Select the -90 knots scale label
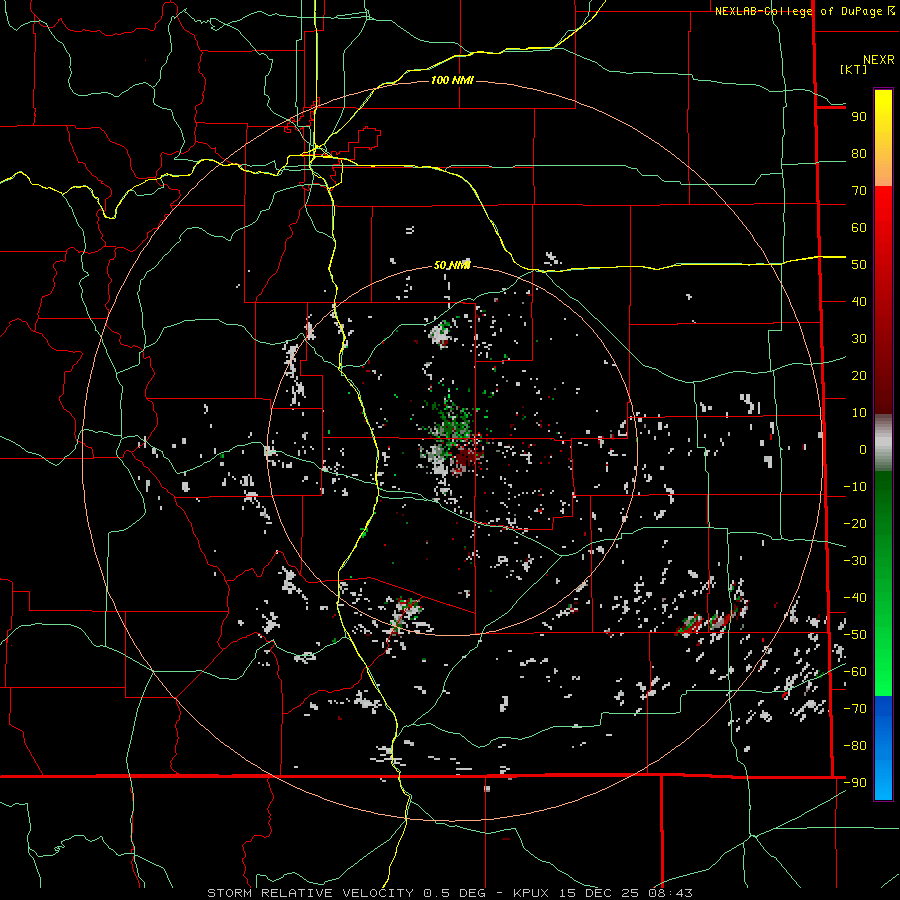The width and height of the screenshot is (900, 900). click(855, 783)
